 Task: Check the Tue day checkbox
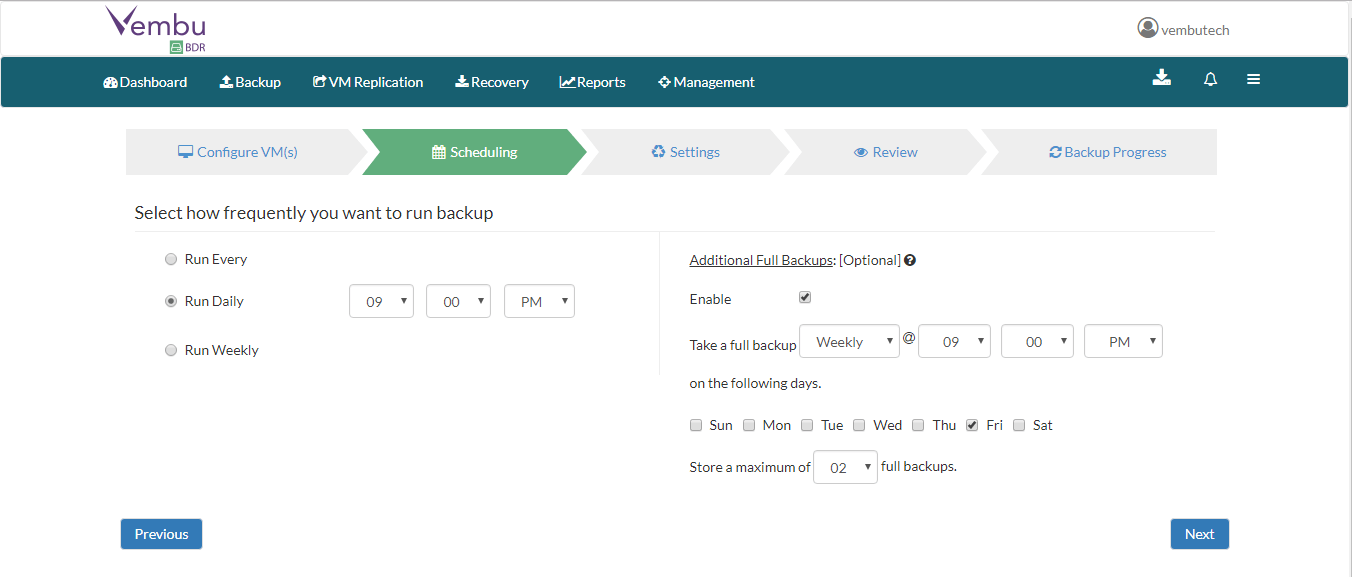pyautogui.click(x=807, y=425)
